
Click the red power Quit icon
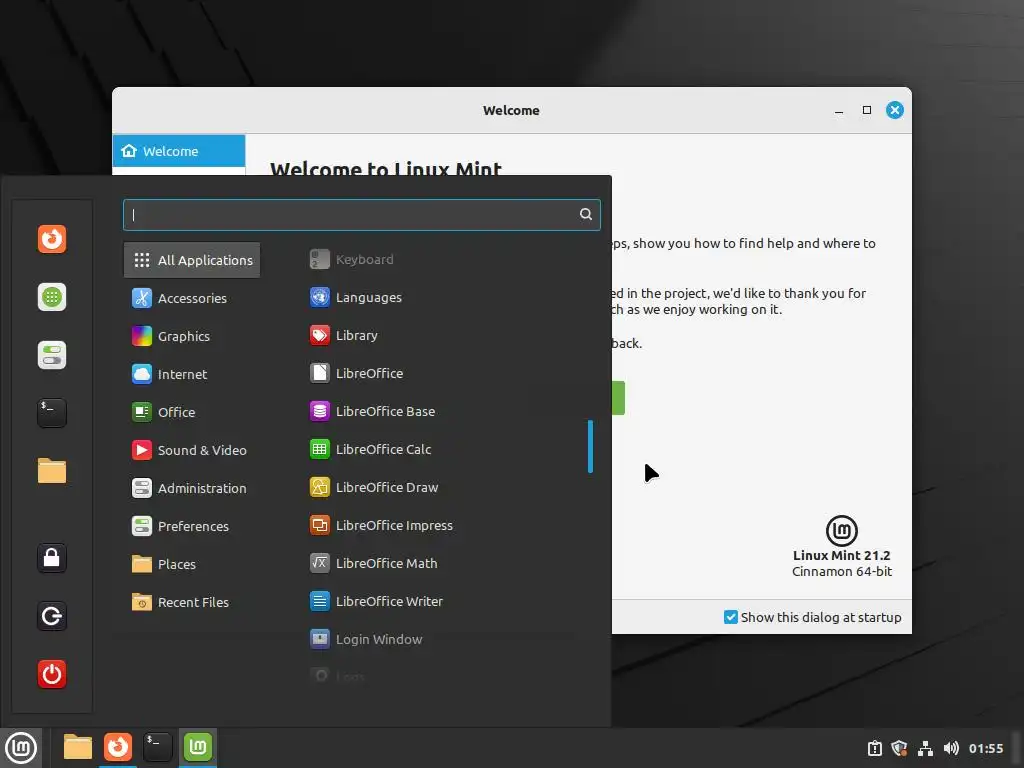click(x=52, y=674)
